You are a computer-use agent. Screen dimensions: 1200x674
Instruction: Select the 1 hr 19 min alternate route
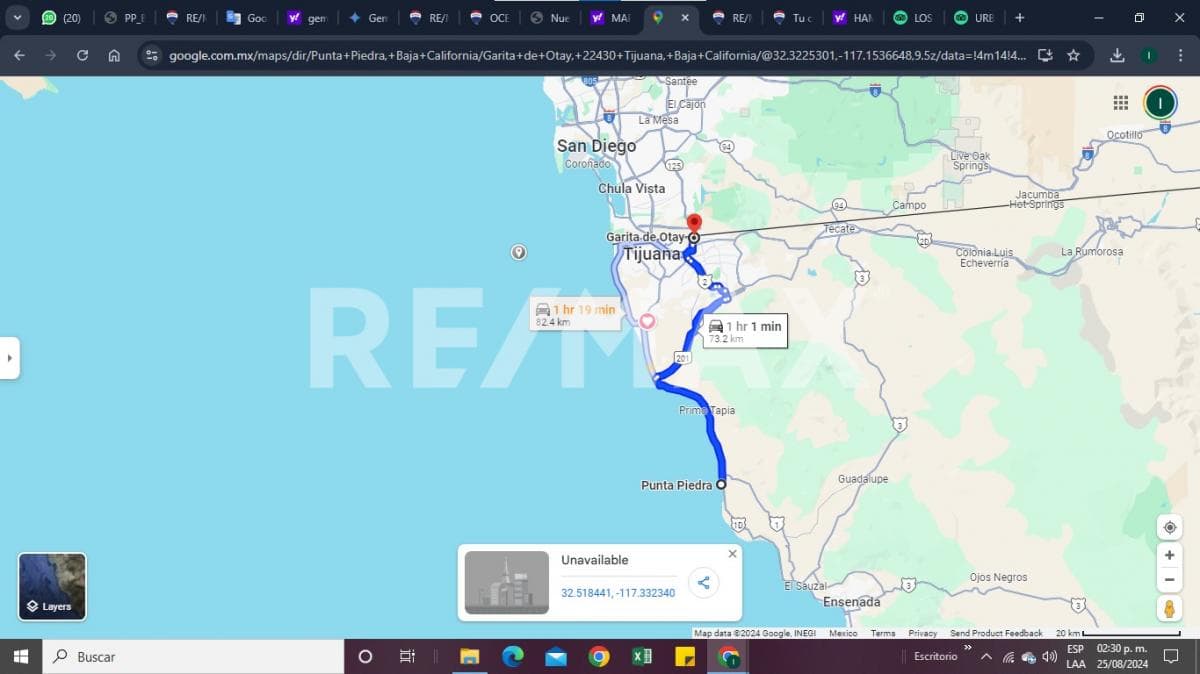click(x=575, y=314)
